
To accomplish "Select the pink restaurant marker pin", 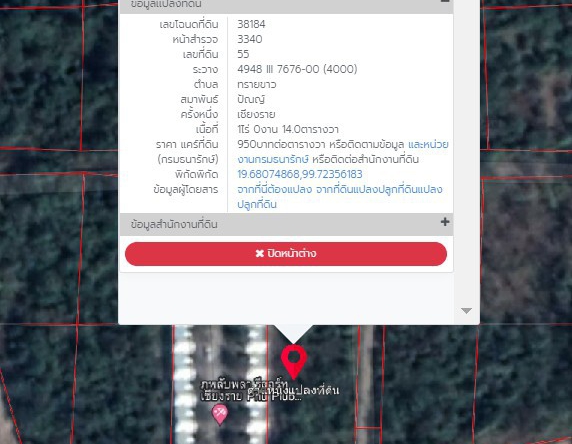I will (220, 414).
